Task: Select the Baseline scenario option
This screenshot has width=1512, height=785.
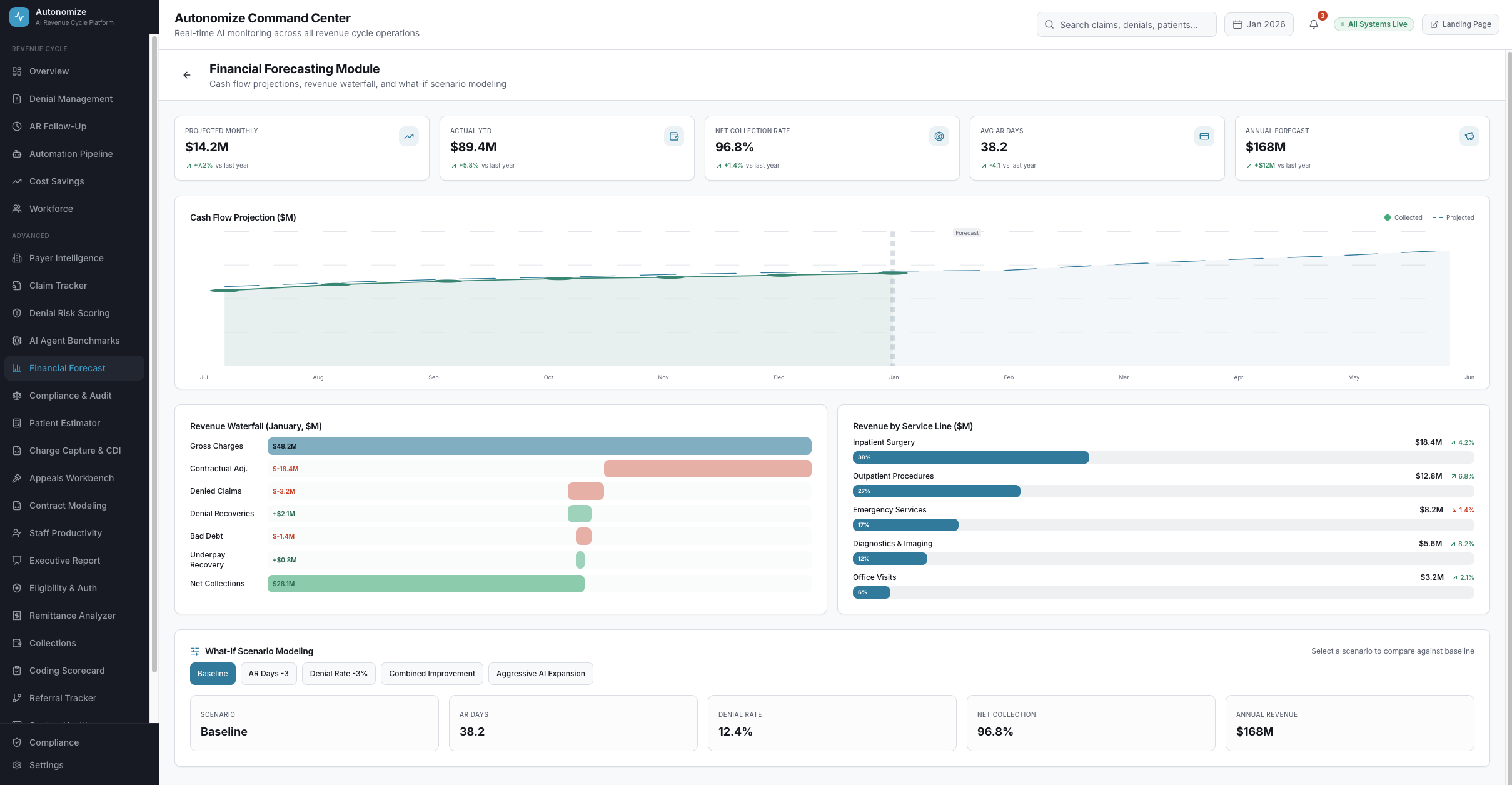Action: 213,674
